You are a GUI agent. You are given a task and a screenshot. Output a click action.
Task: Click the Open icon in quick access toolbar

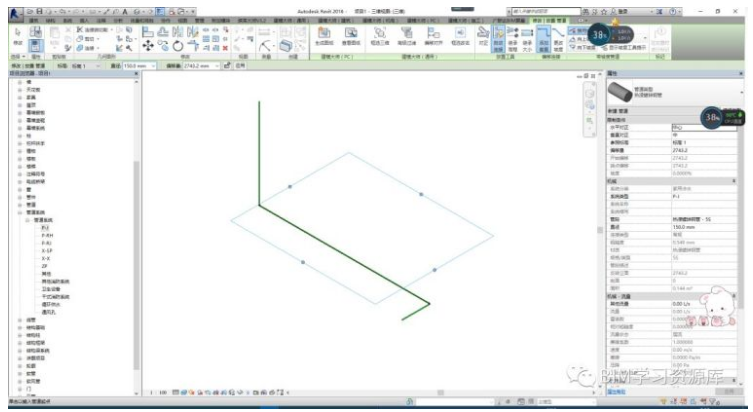[x=30, y=11]
